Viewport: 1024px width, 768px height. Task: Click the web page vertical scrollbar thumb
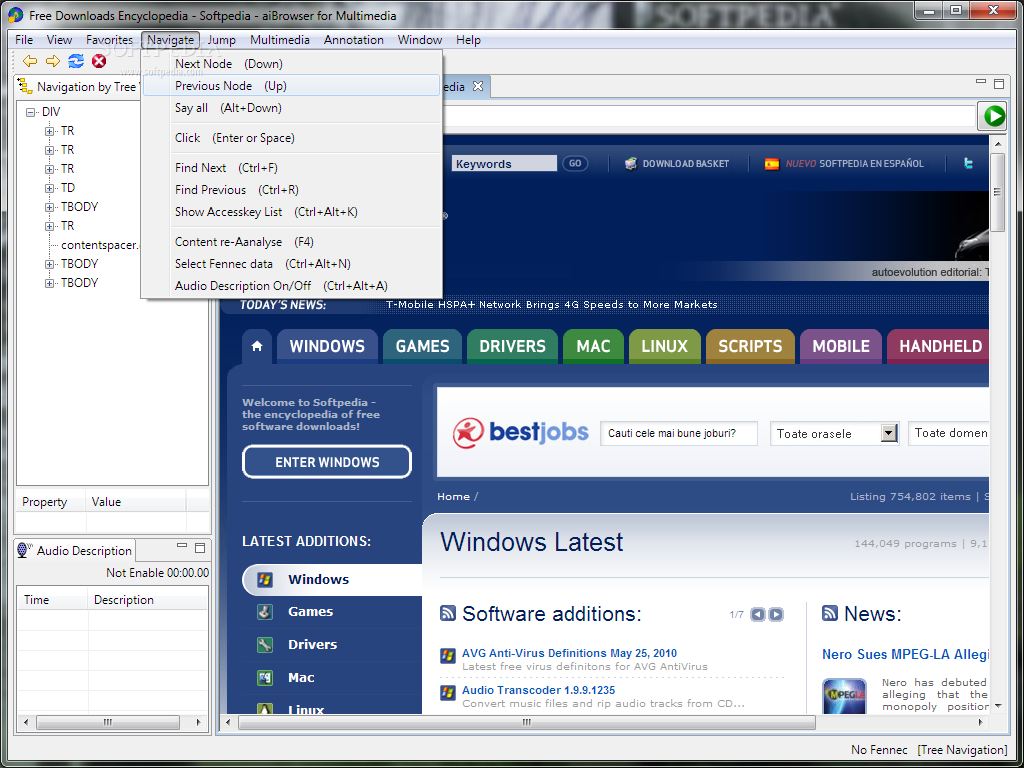tap(997, 192)
